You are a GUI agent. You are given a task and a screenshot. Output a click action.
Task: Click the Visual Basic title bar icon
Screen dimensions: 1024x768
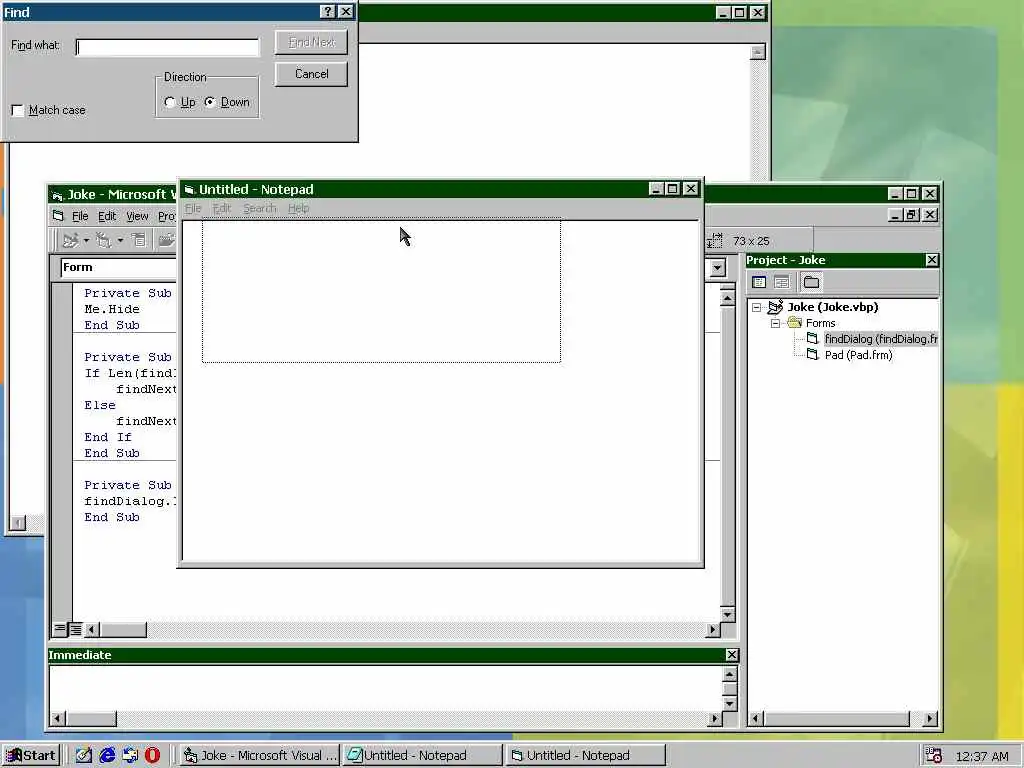[57, 195]
